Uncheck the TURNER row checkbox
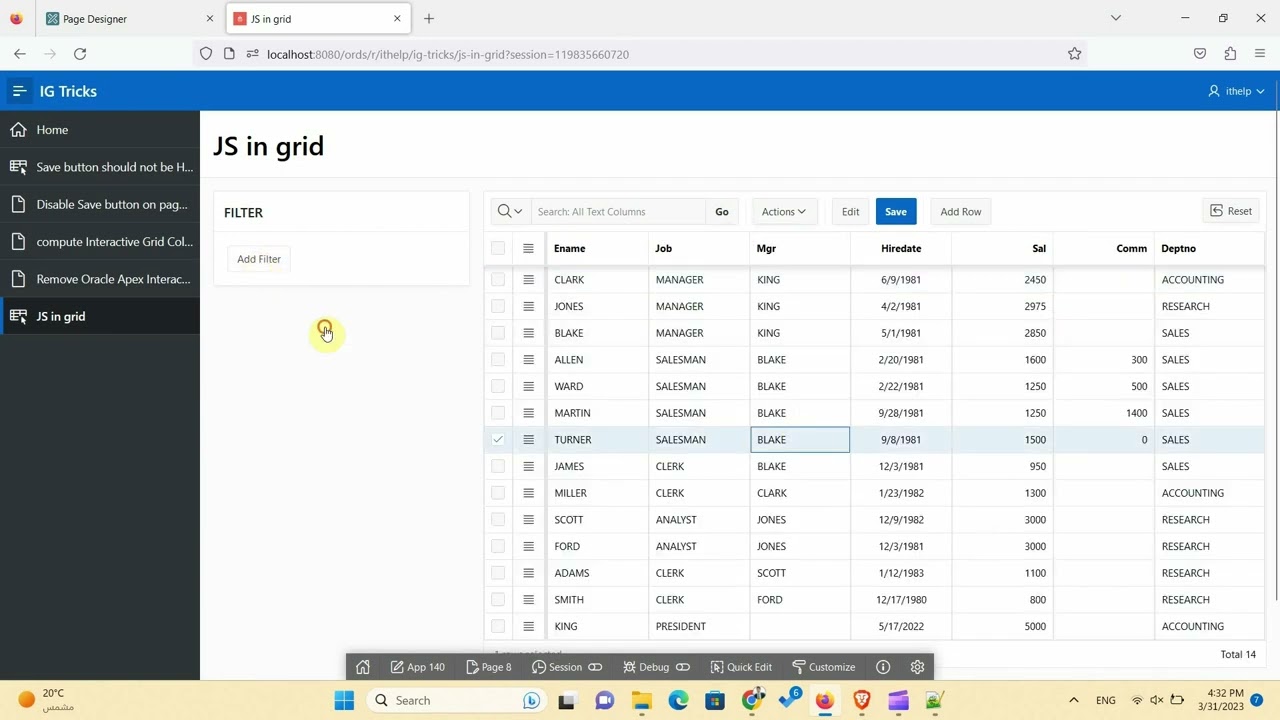 [x=498, y=440]
